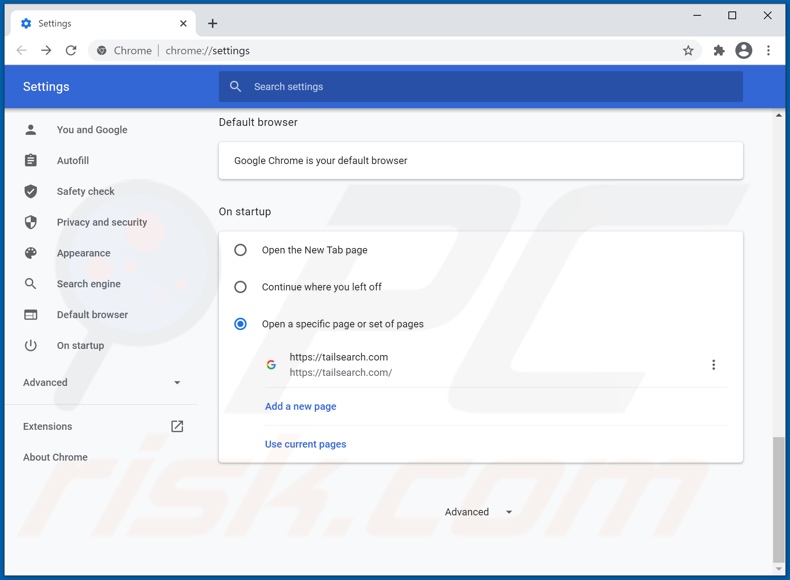Click the scrollbar up arrow
This screenshot has height=580, width=790.
tap(778, 116)
